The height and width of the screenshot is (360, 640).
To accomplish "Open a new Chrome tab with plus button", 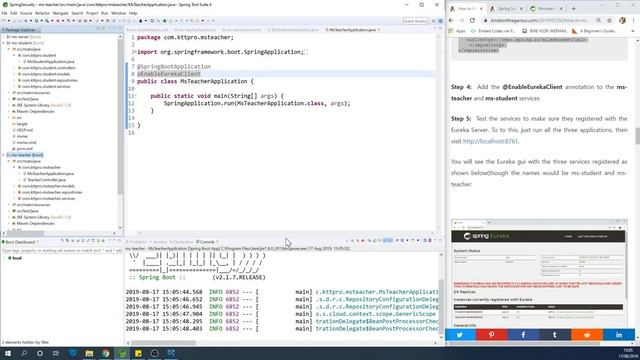I will pos(573,9).
